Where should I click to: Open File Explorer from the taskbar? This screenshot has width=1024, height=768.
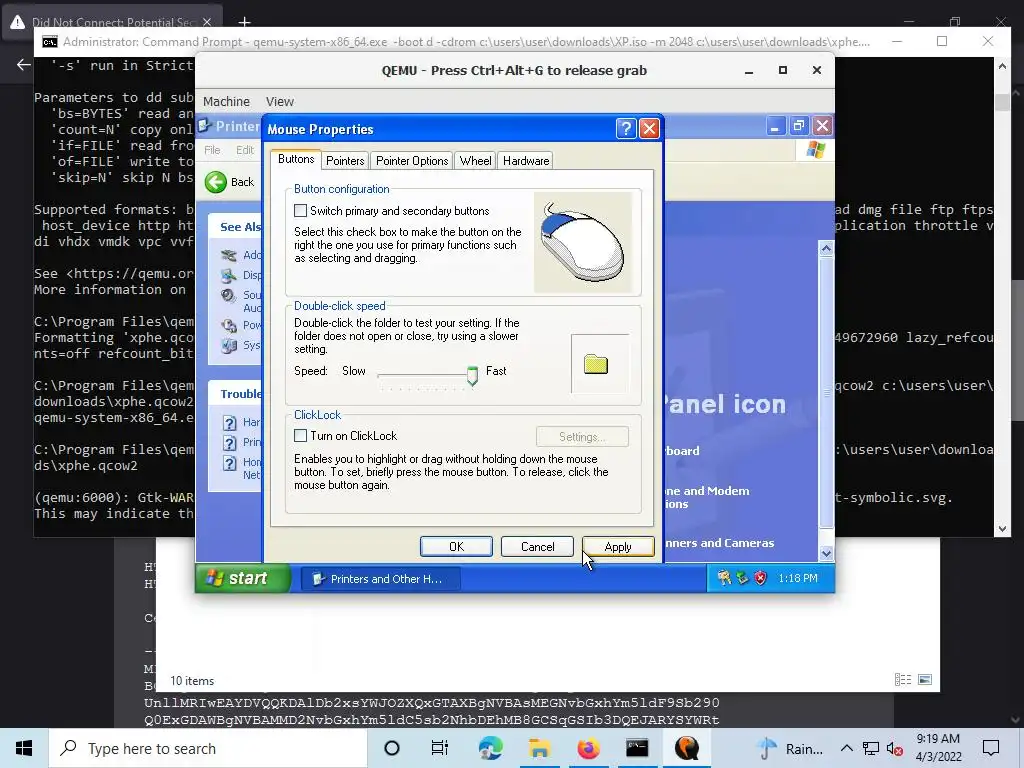point(539,748)
